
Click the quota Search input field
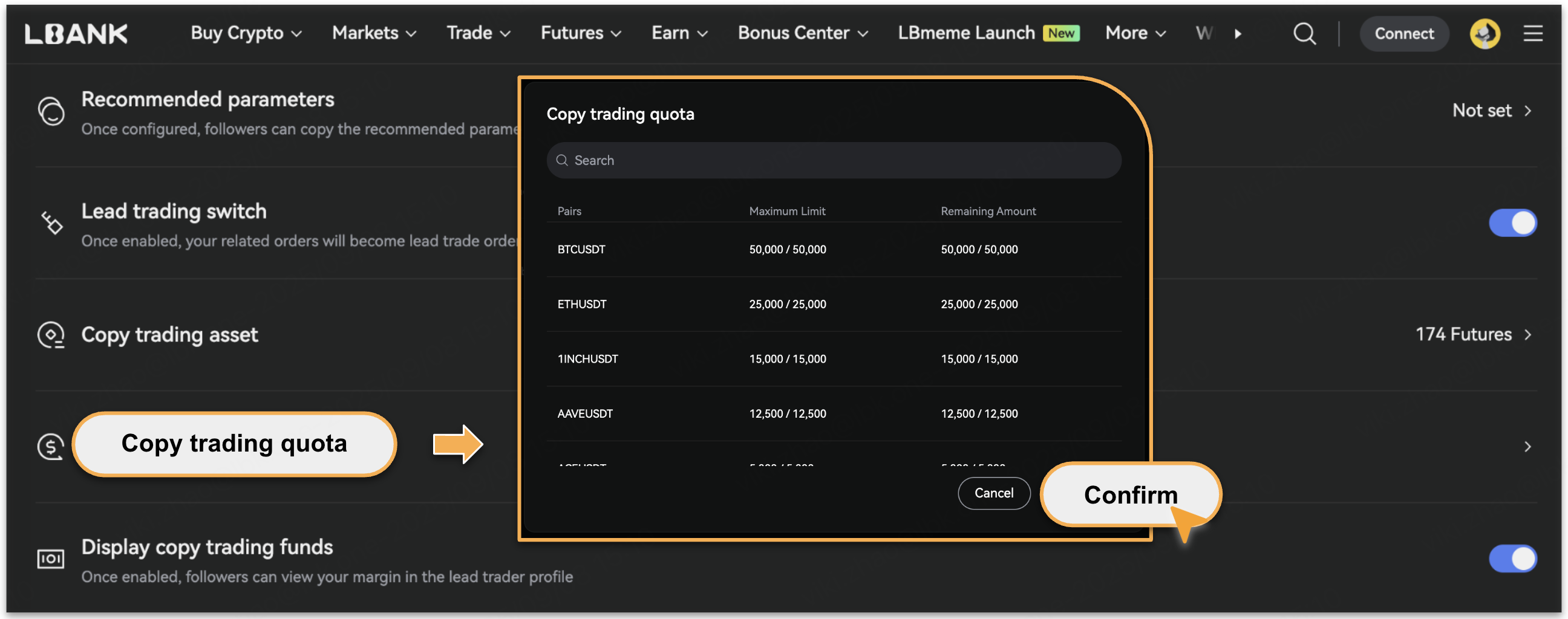[834, 161]
